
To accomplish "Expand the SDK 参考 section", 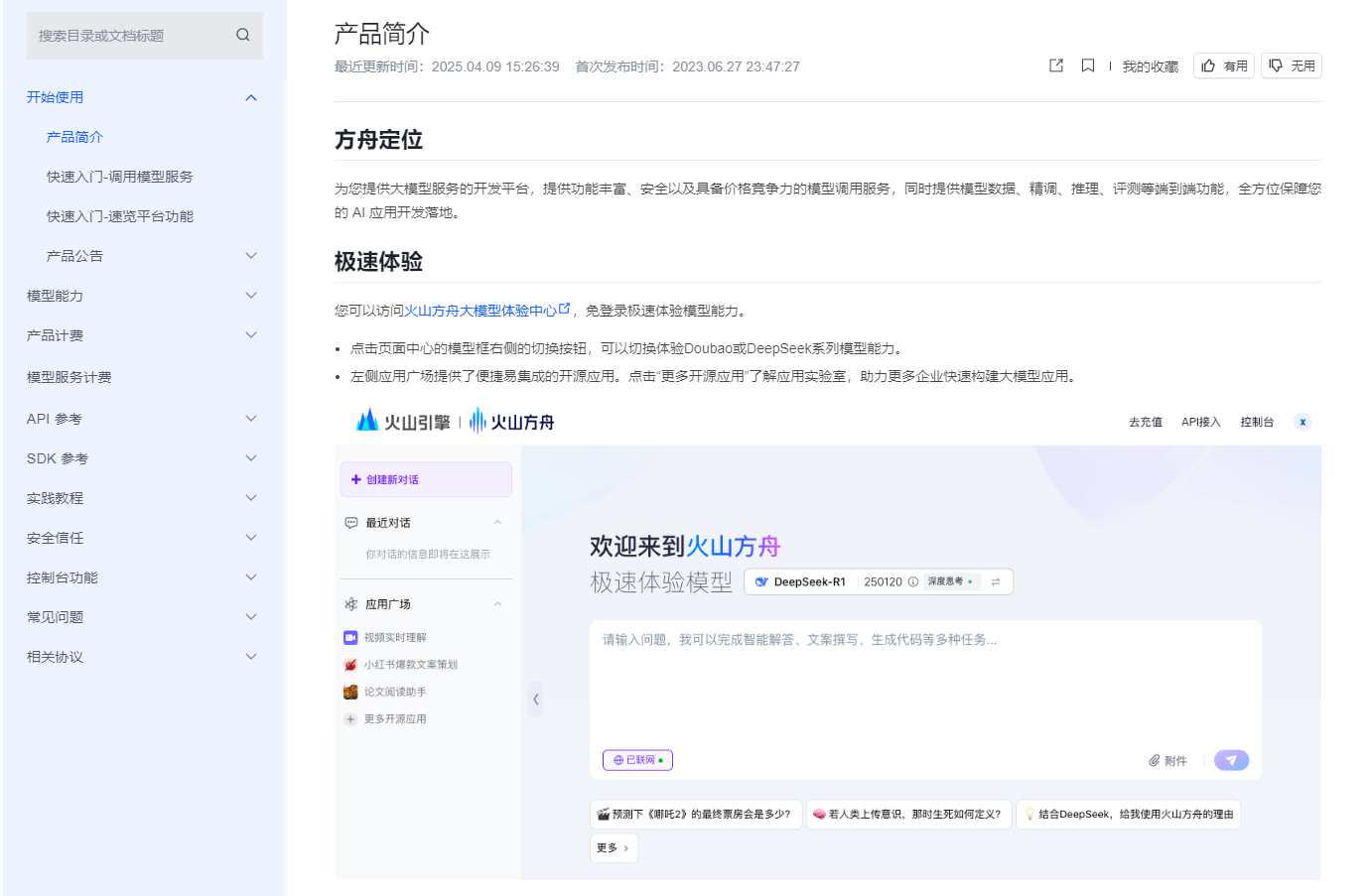I will coord(251,458).
